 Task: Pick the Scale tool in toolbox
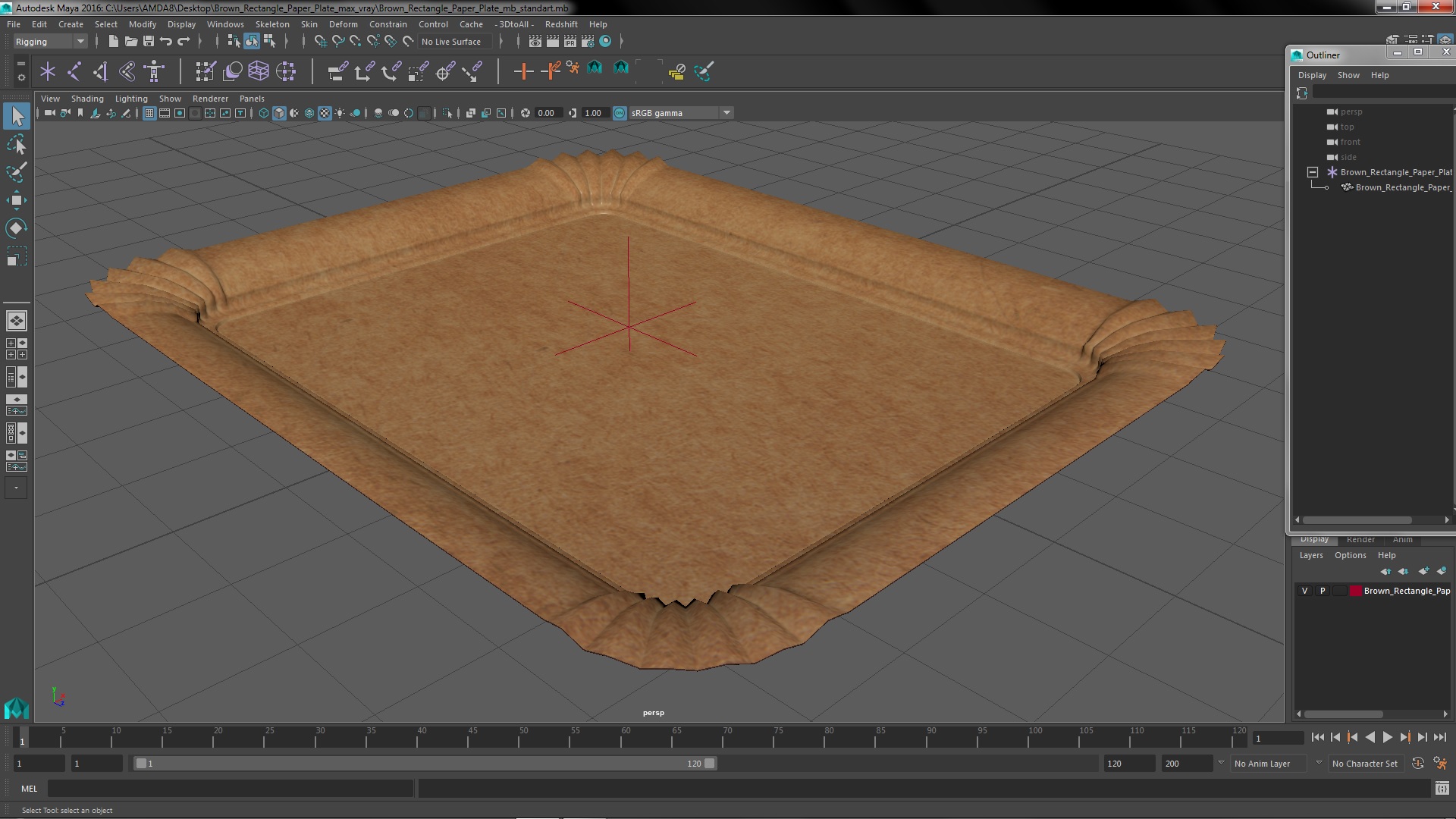tap(17, 256)
